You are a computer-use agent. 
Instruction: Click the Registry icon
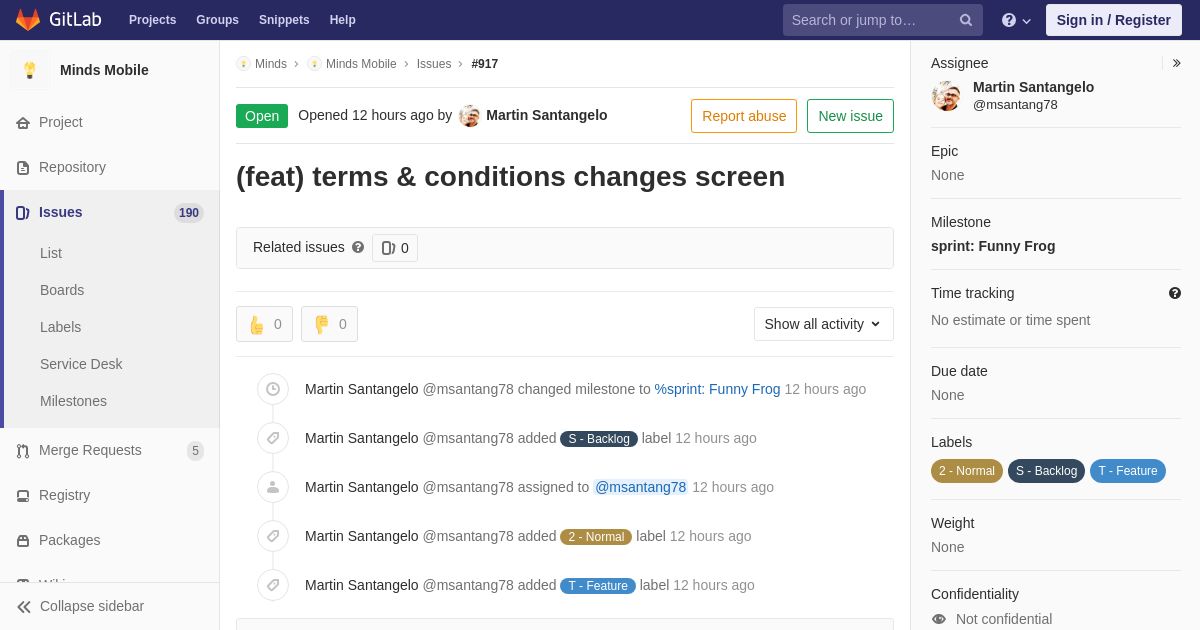[23, 496]
